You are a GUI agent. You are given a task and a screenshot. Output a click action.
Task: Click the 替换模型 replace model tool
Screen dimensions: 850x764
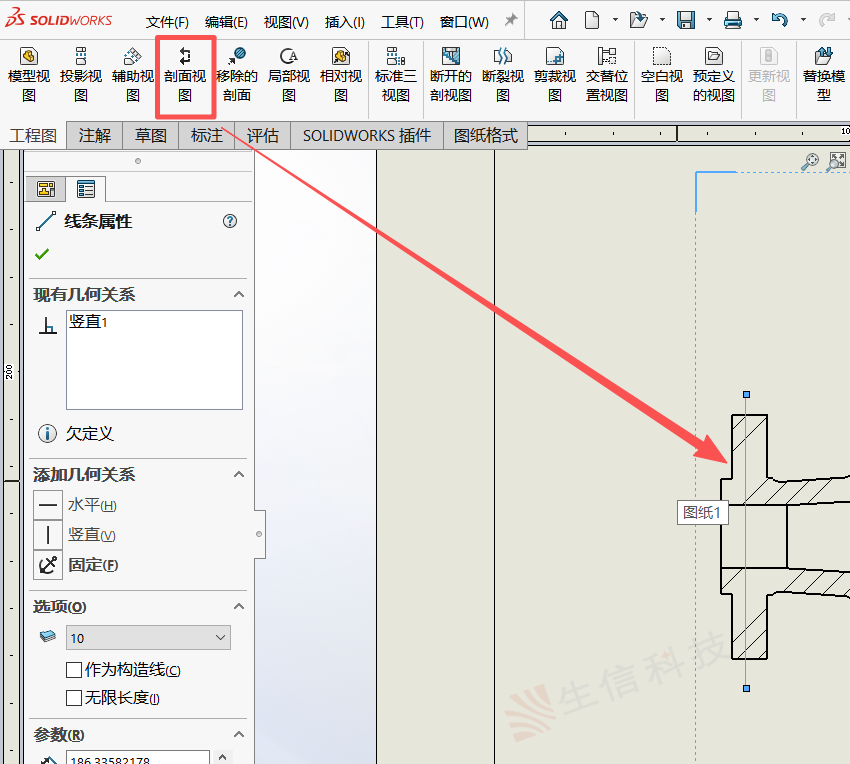point(823,75)
